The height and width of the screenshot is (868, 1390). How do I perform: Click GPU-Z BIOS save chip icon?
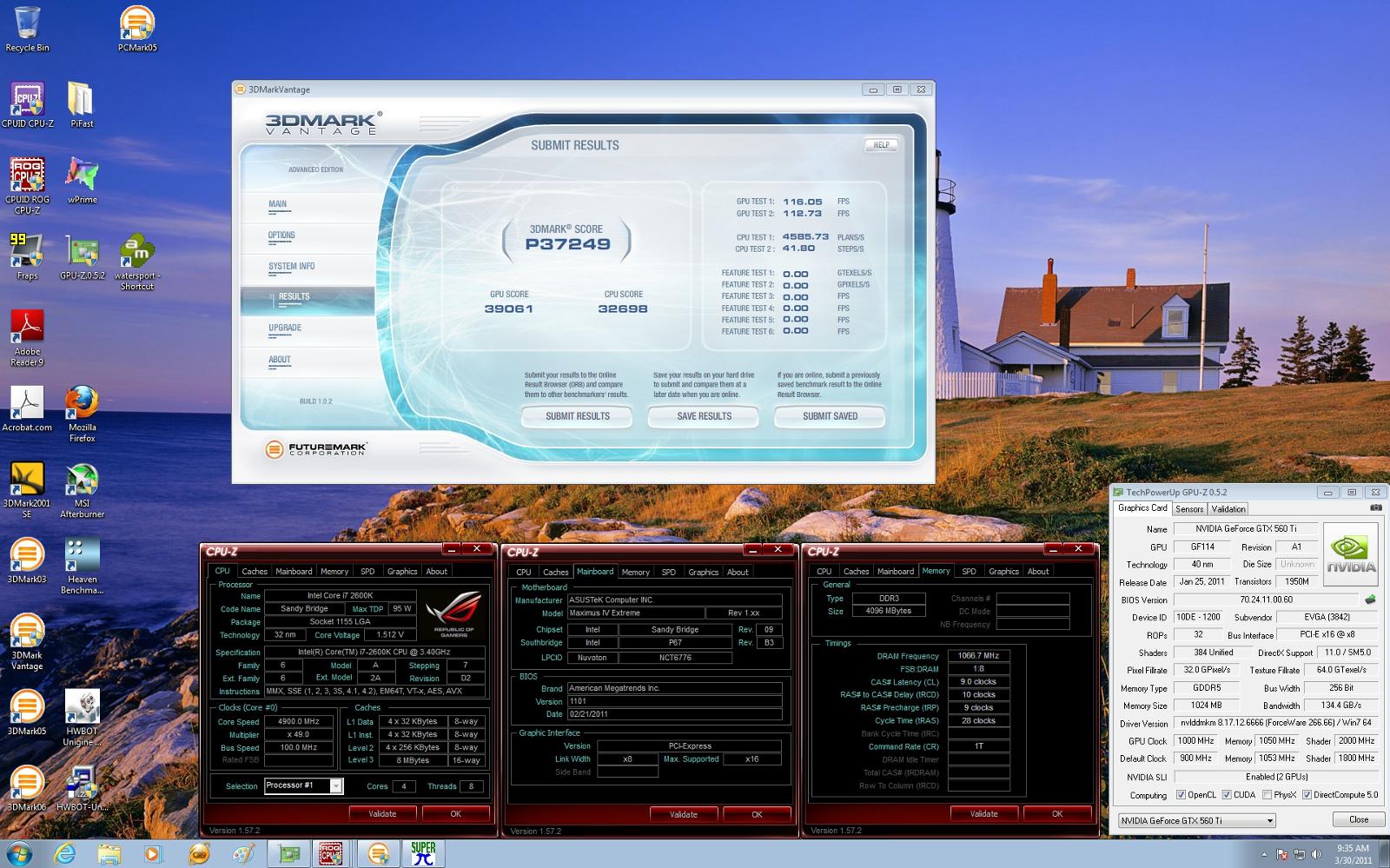click(1371, 600)
